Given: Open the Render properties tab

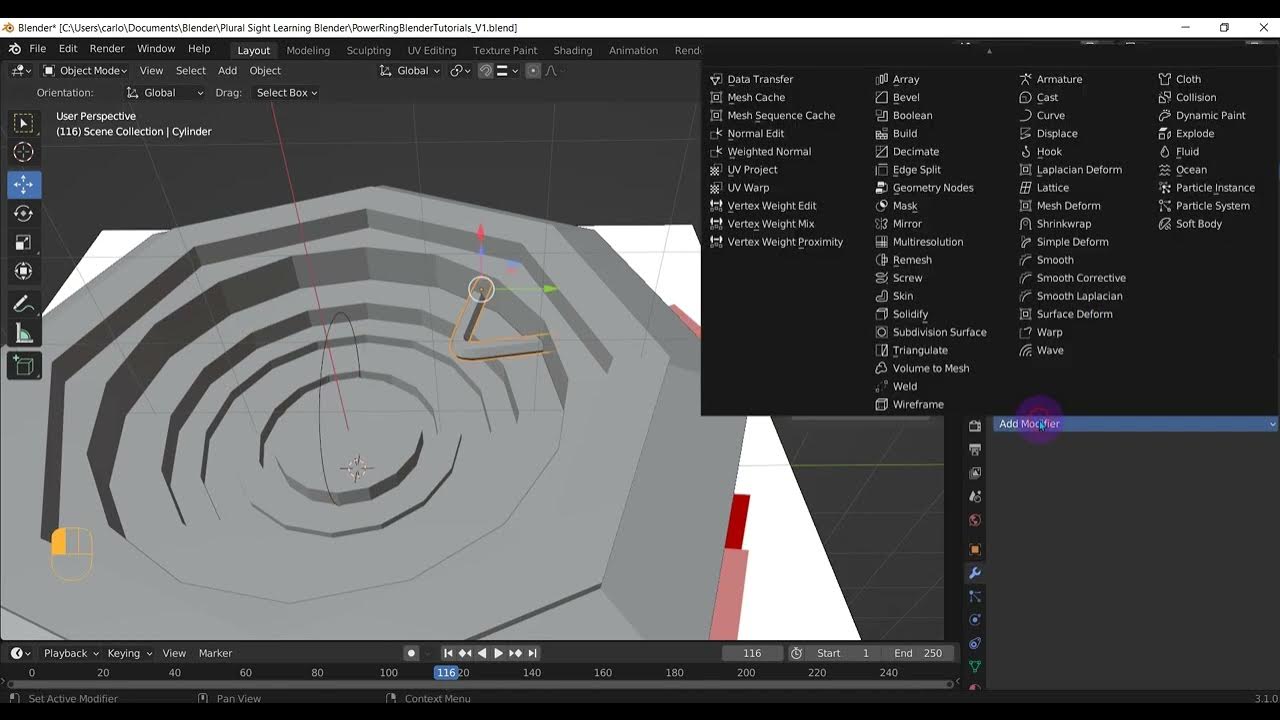Looking at the screenshot, I should tap(975, 425).
